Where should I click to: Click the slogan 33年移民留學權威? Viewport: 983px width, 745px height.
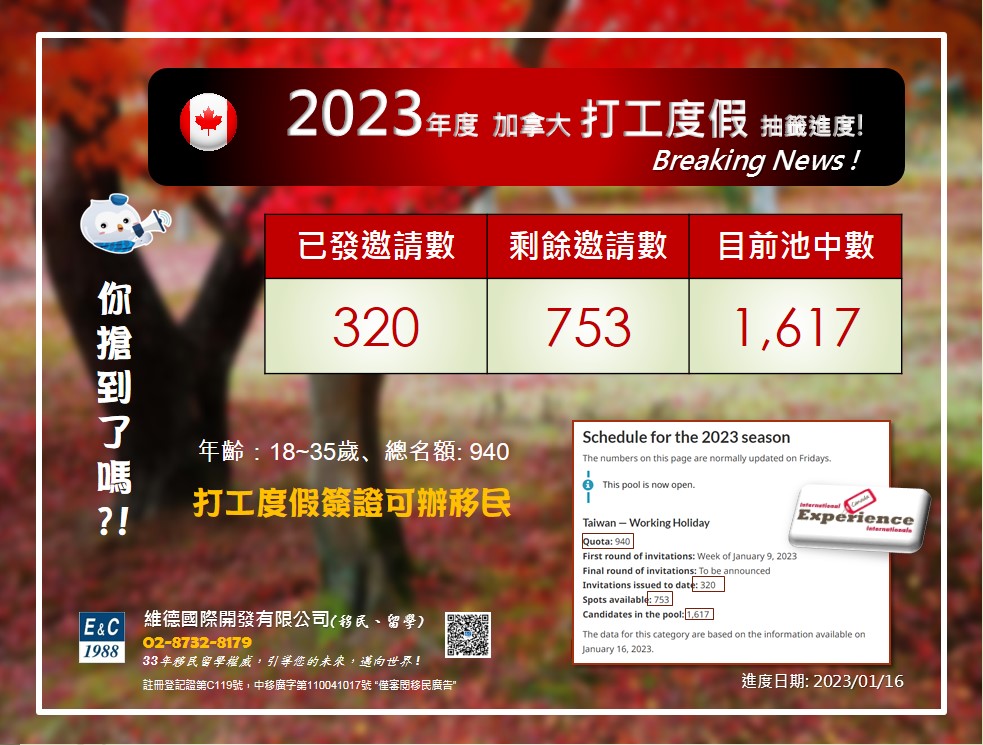[281, 662]
